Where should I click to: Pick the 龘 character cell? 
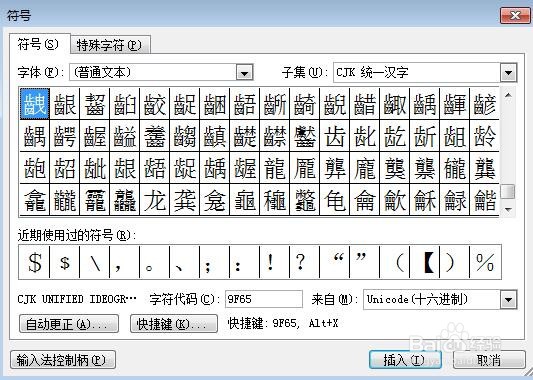point(125,200)
